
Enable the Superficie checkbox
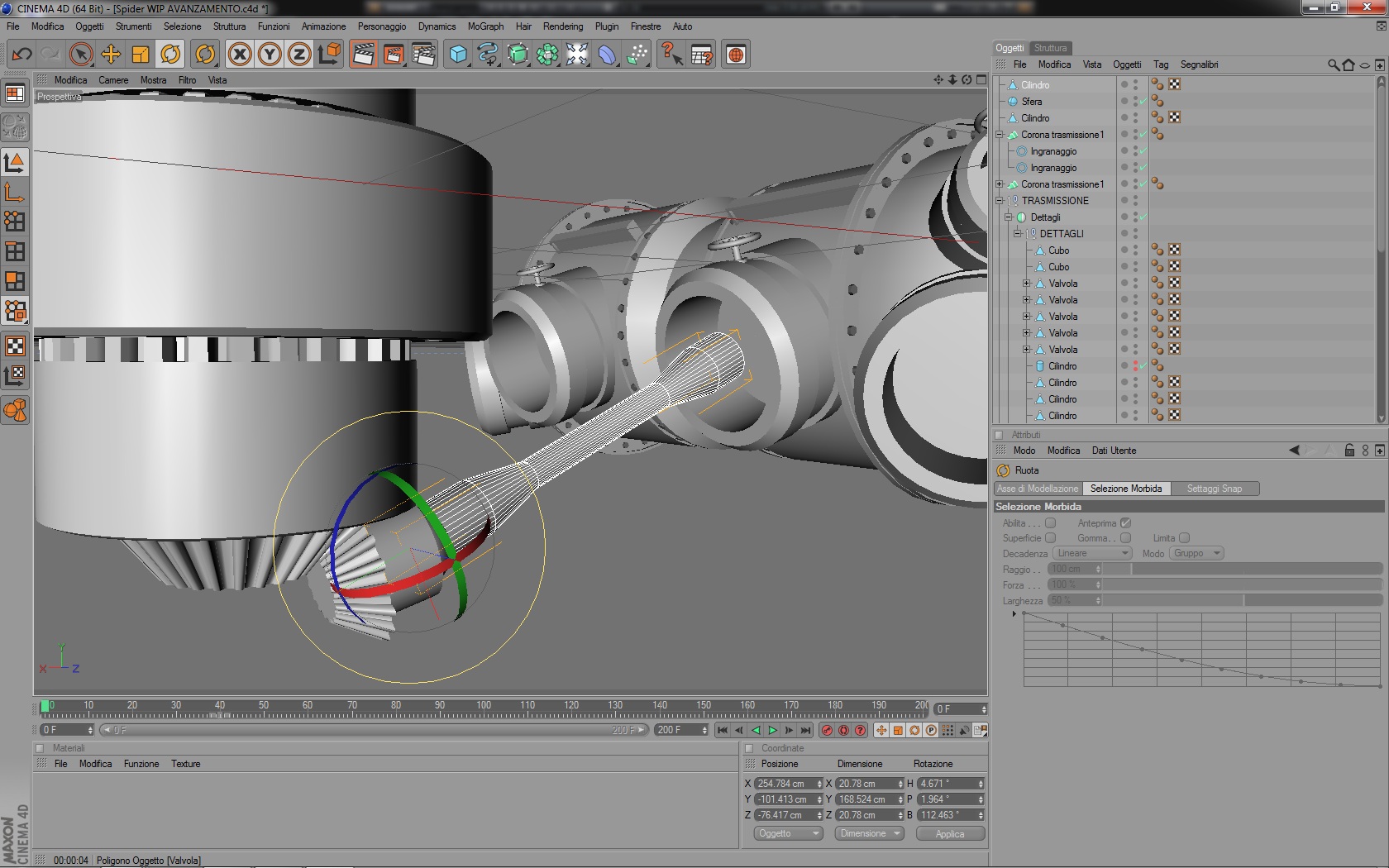(1050, 538)
